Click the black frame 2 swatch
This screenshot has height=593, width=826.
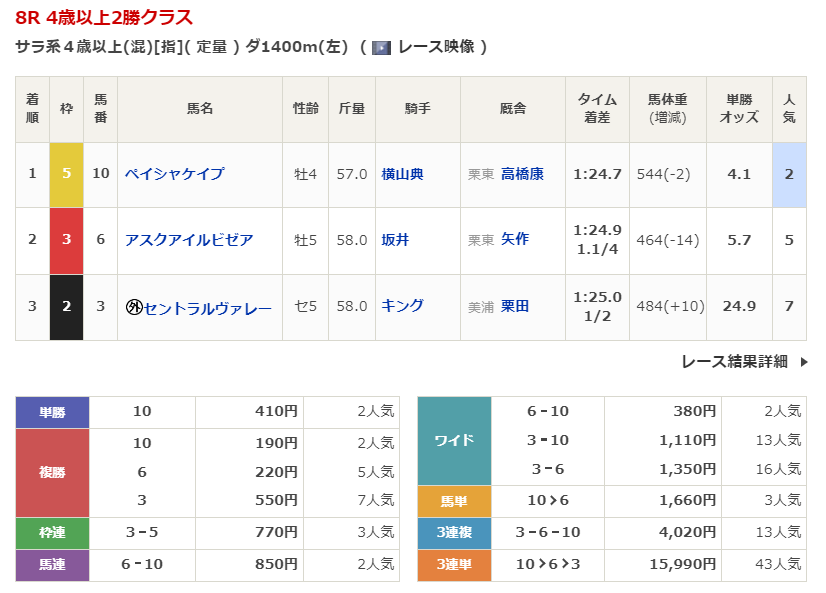click(66, 307)
